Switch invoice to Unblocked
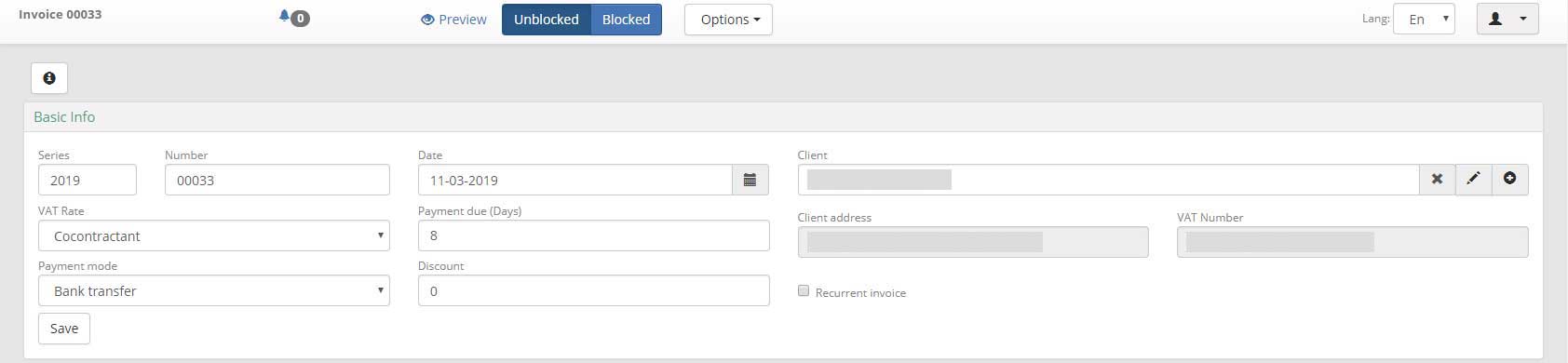1568x363 pixels. point(547,20)
